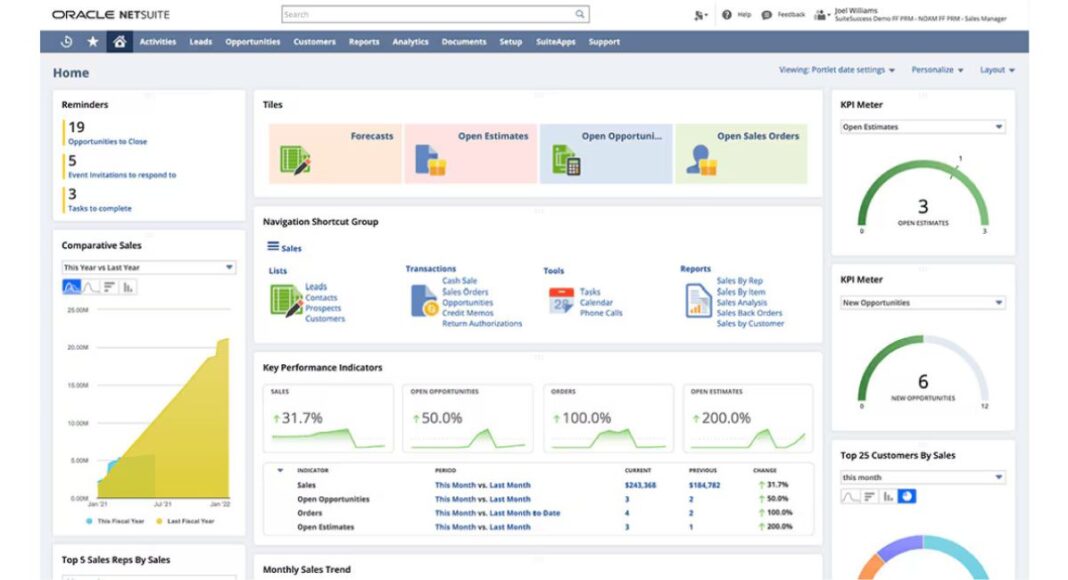Click the Home icon in the navigation bar
Viewport: 1068px width, 580px height.
click(x=119, y=42)
